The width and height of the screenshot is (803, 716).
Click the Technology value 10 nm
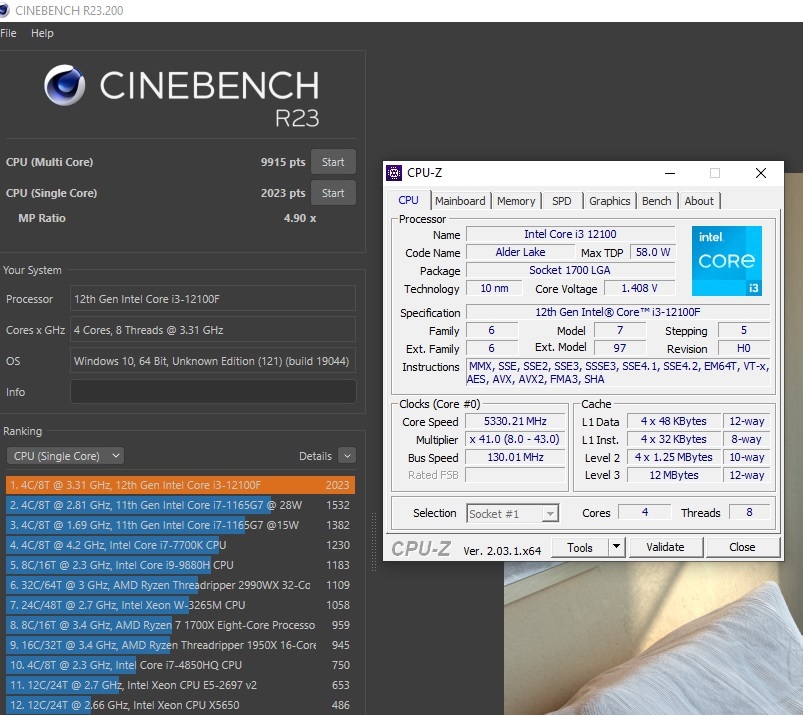pyautogui.click(x=494, y=288)
